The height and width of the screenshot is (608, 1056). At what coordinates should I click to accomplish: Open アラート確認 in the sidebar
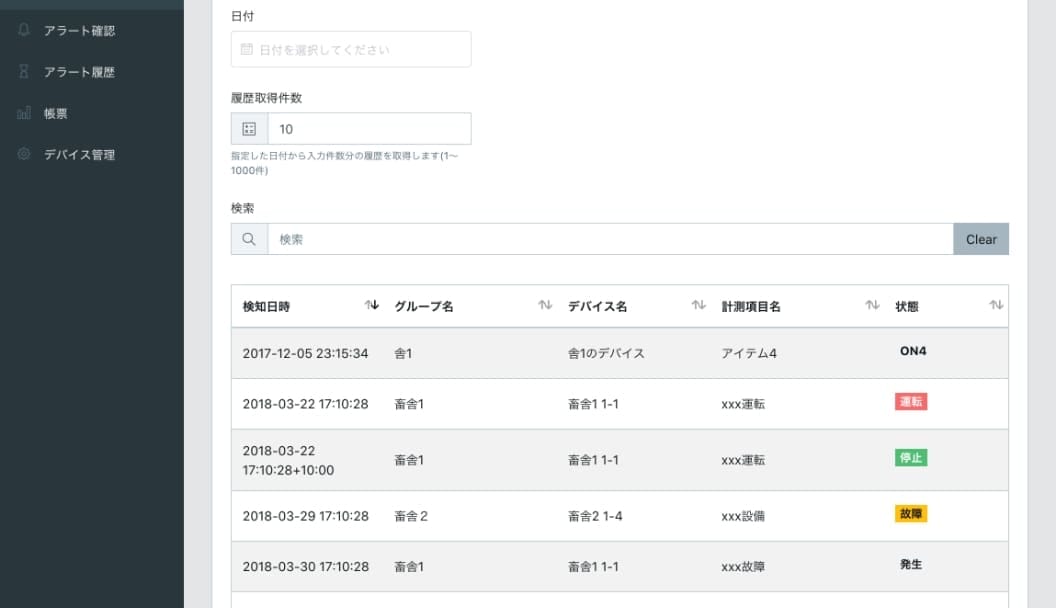point(79,31)
